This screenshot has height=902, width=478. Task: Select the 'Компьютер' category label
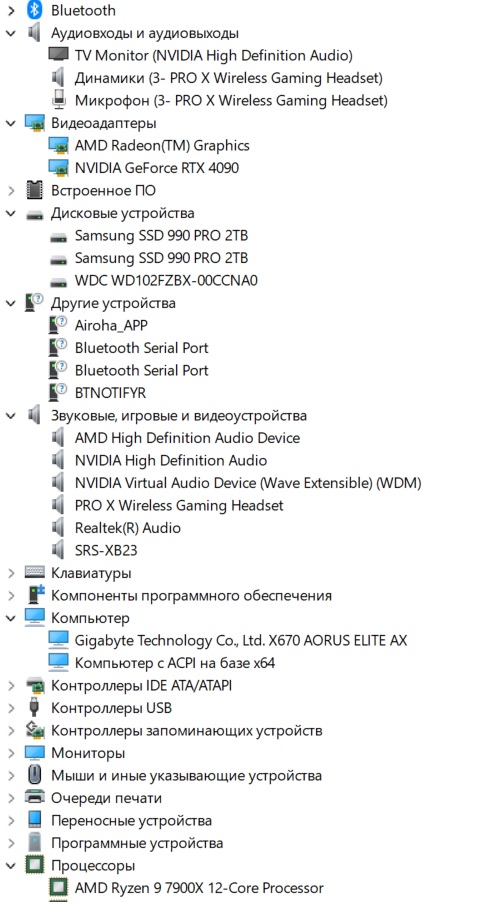(x=90, y=618)
